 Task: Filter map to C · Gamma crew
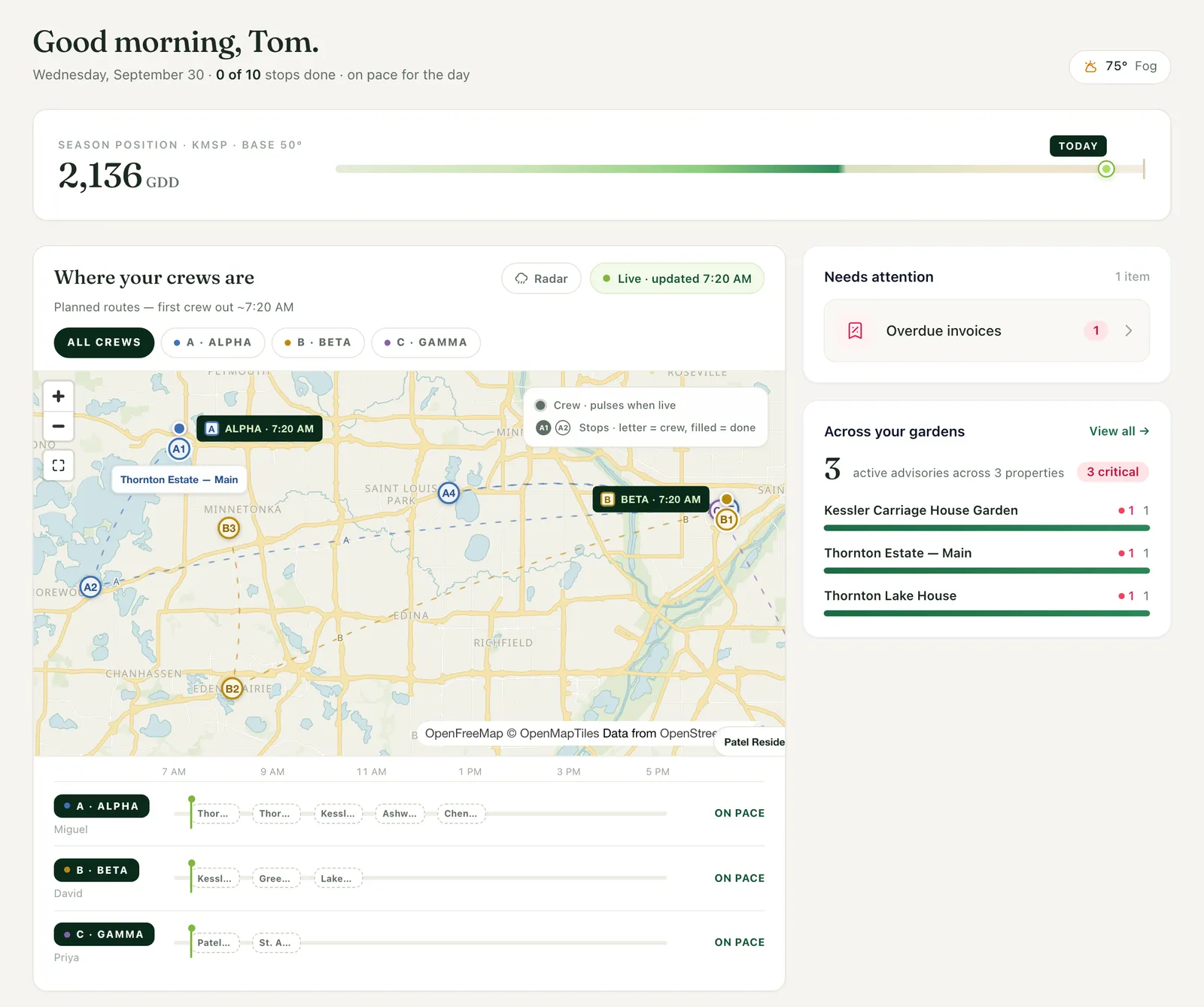point(426,342)
